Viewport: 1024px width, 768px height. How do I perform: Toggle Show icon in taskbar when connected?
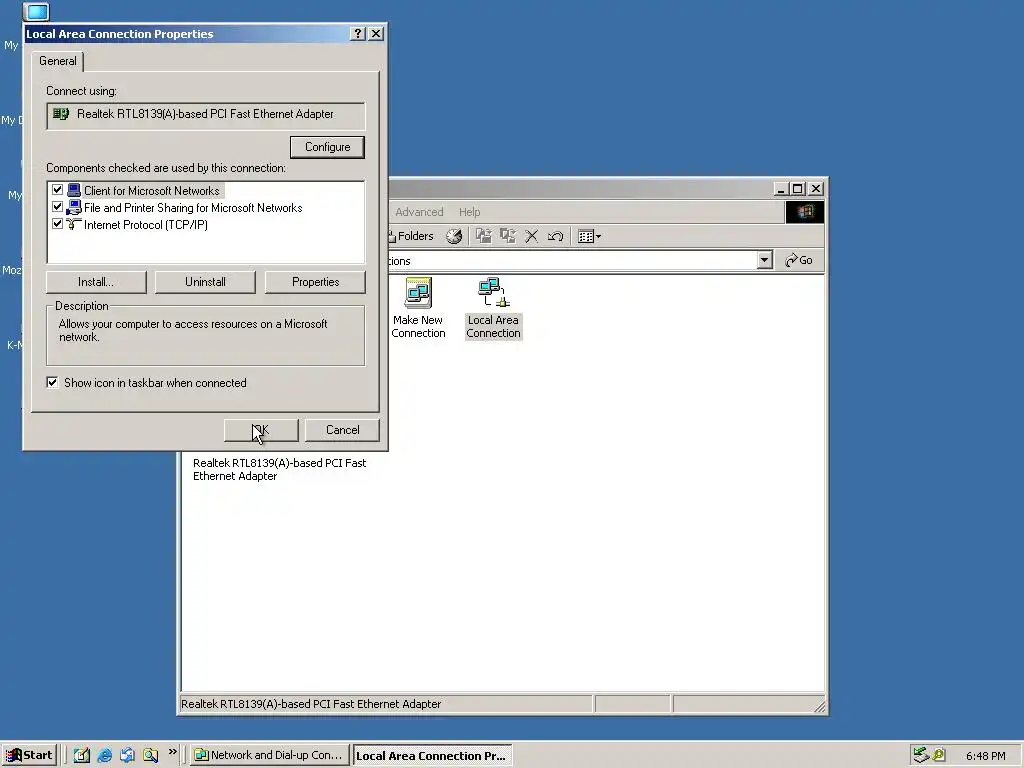point(52,383)
